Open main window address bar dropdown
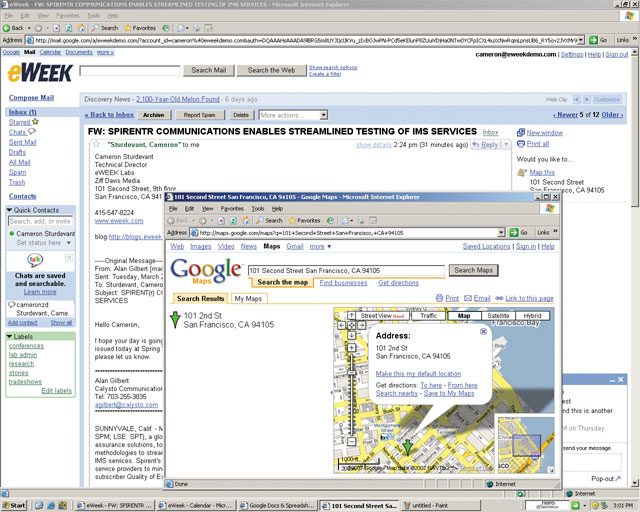 coord(581,40)
